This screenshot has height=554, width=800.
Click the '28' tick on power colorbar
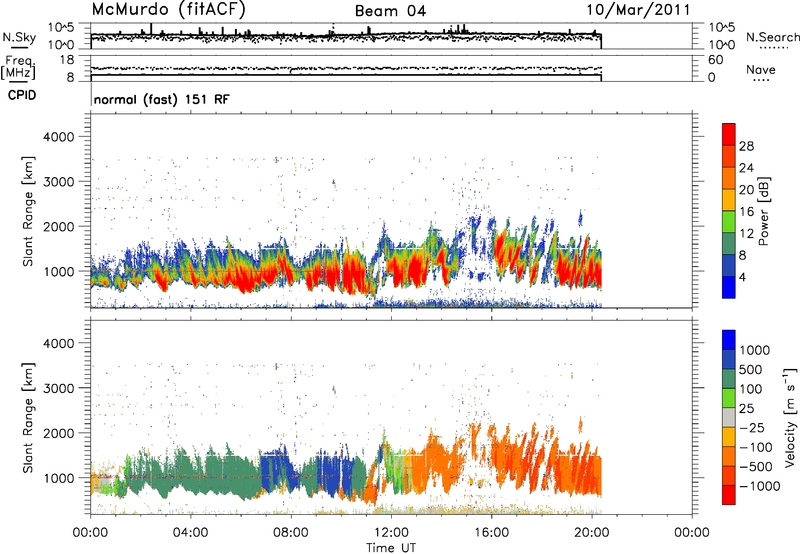tap(746, 146)
